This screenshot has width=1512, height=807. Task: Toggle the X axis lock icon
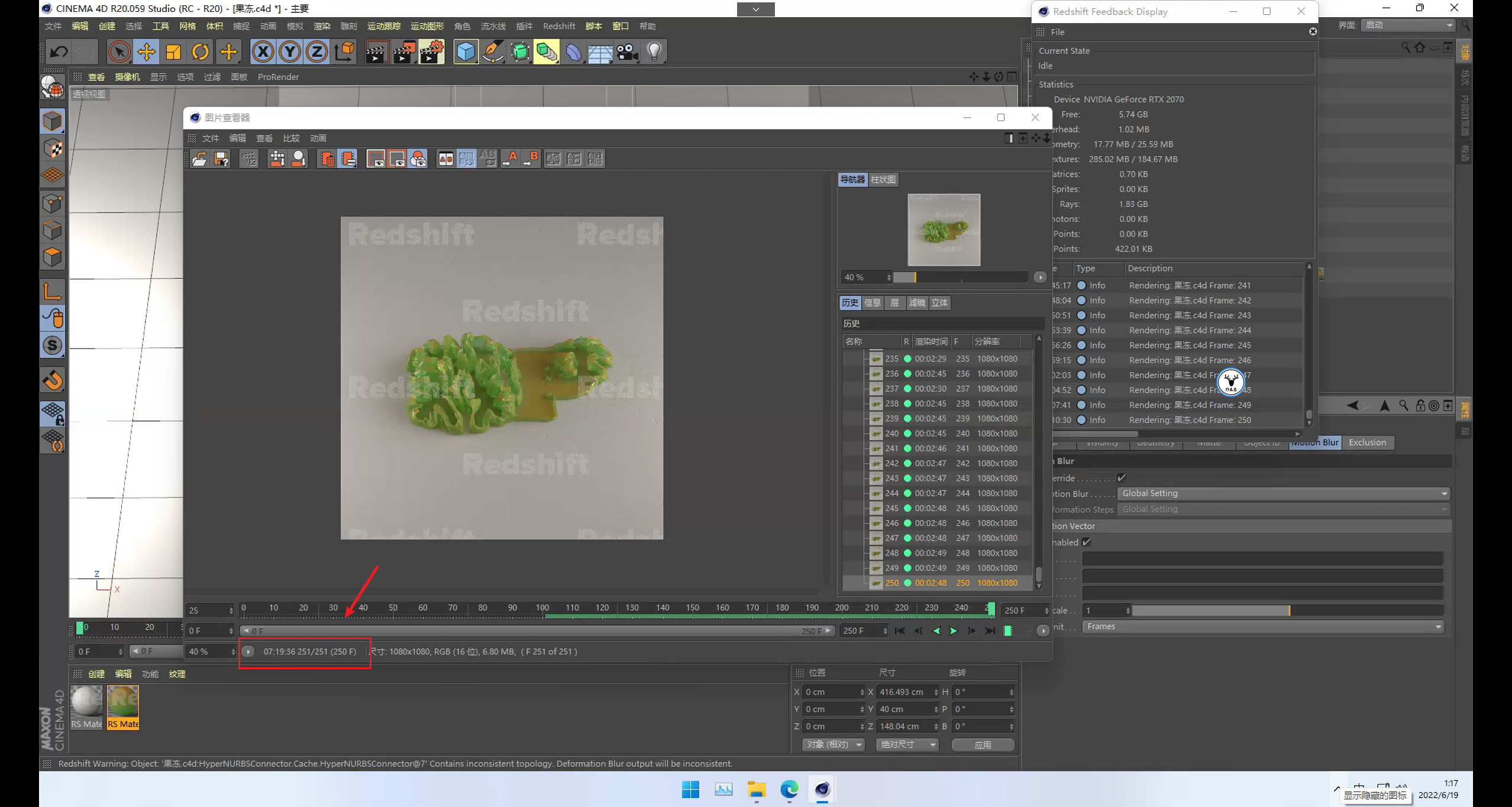click(263, 52)
